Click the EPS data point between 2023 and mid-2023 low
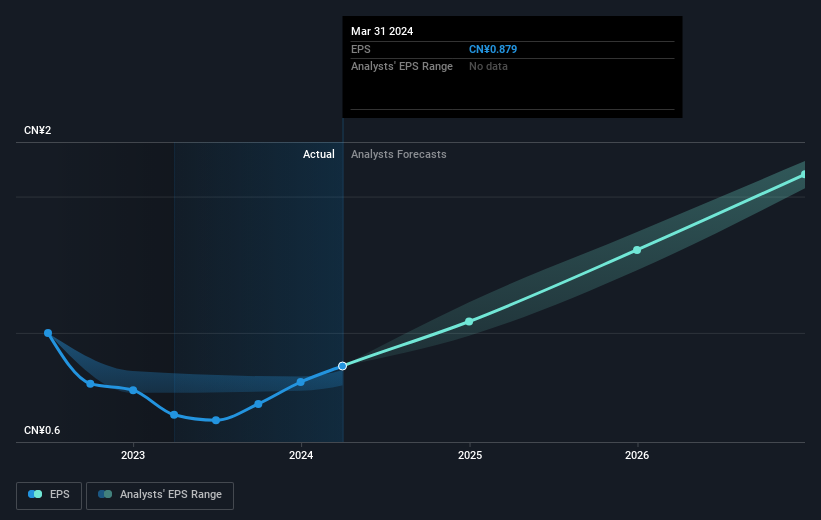This screenshot has width=821, height=520. click(174, 415)
